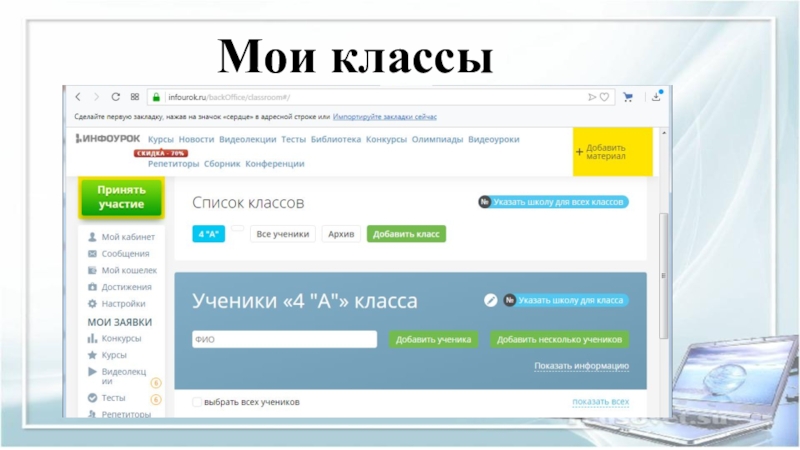The width and height of the screenshot is (800, 450).
Task: Reload the page with refresh icon
Action: (x=116, y=97)
